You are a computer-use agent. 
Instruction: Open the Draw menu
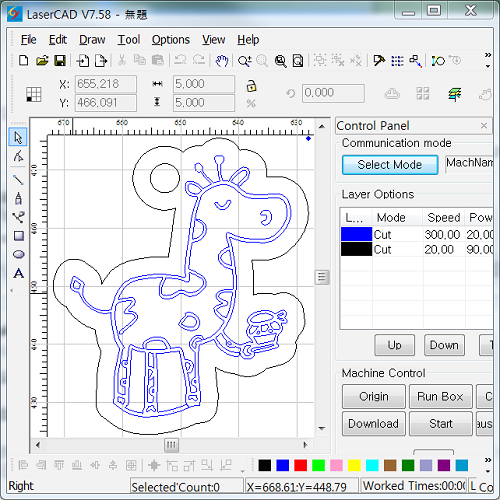[92, 40]
